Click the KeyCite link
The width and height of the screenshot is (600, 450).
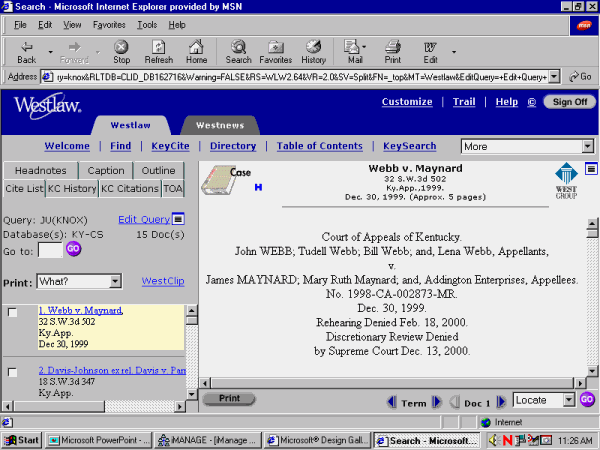click(170, 146)
